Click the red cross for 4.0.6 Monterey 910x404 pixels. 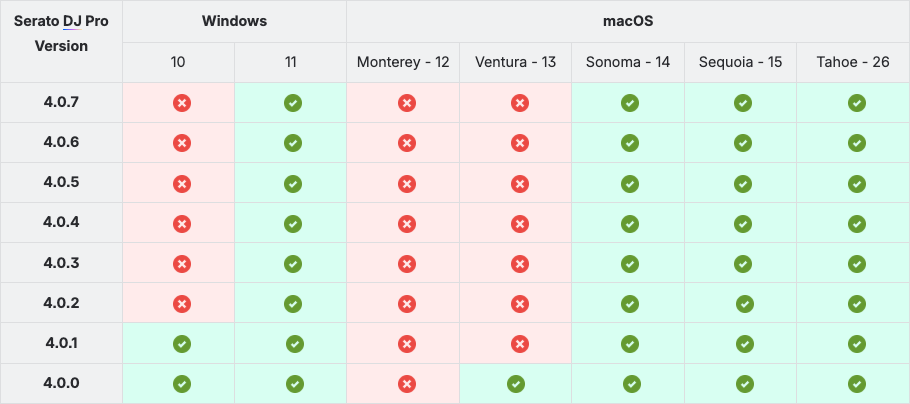[x=407, y=143]
